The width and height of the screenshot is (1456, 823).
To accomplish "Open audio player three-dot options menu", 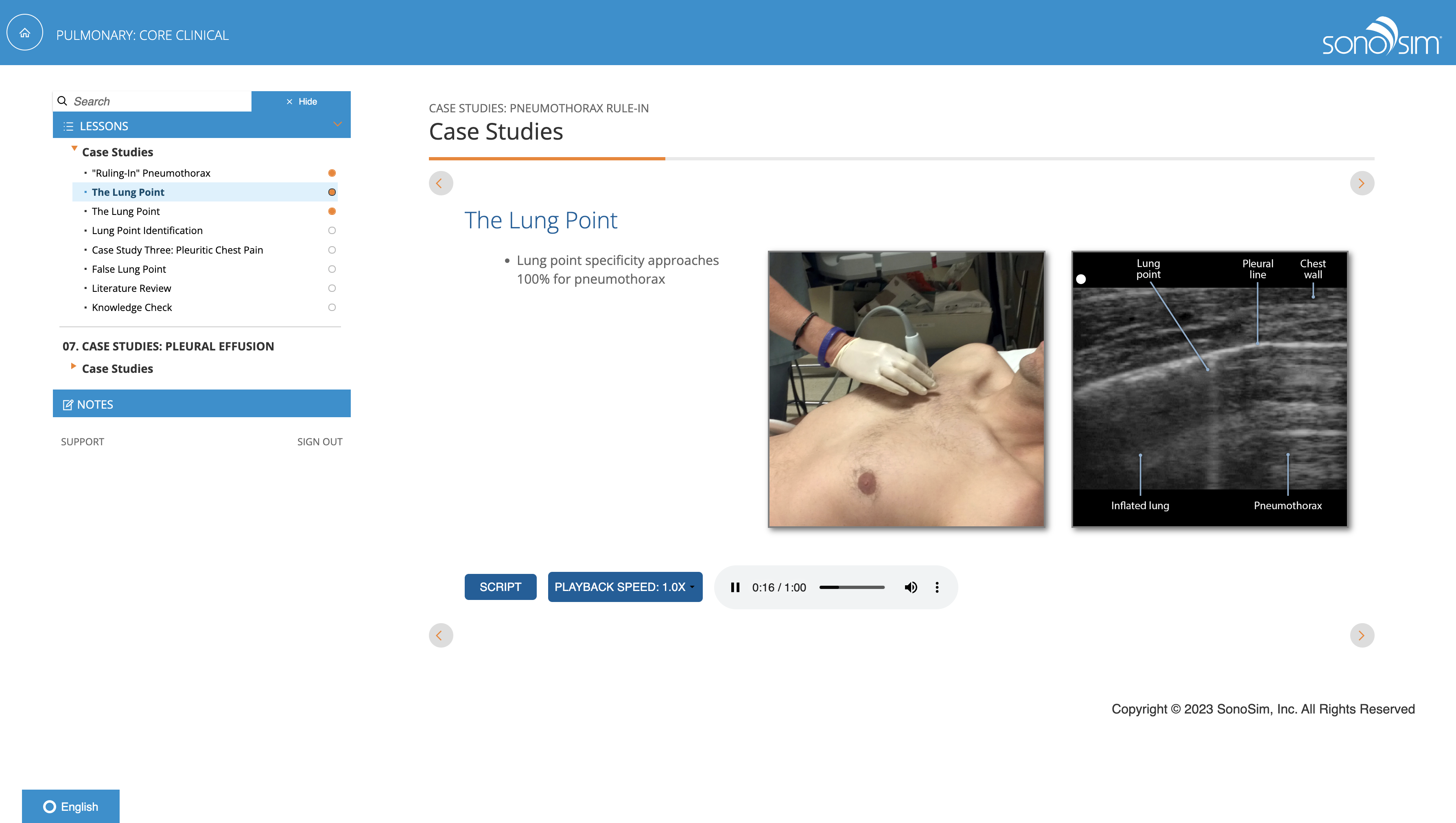I will pos(937,587).
